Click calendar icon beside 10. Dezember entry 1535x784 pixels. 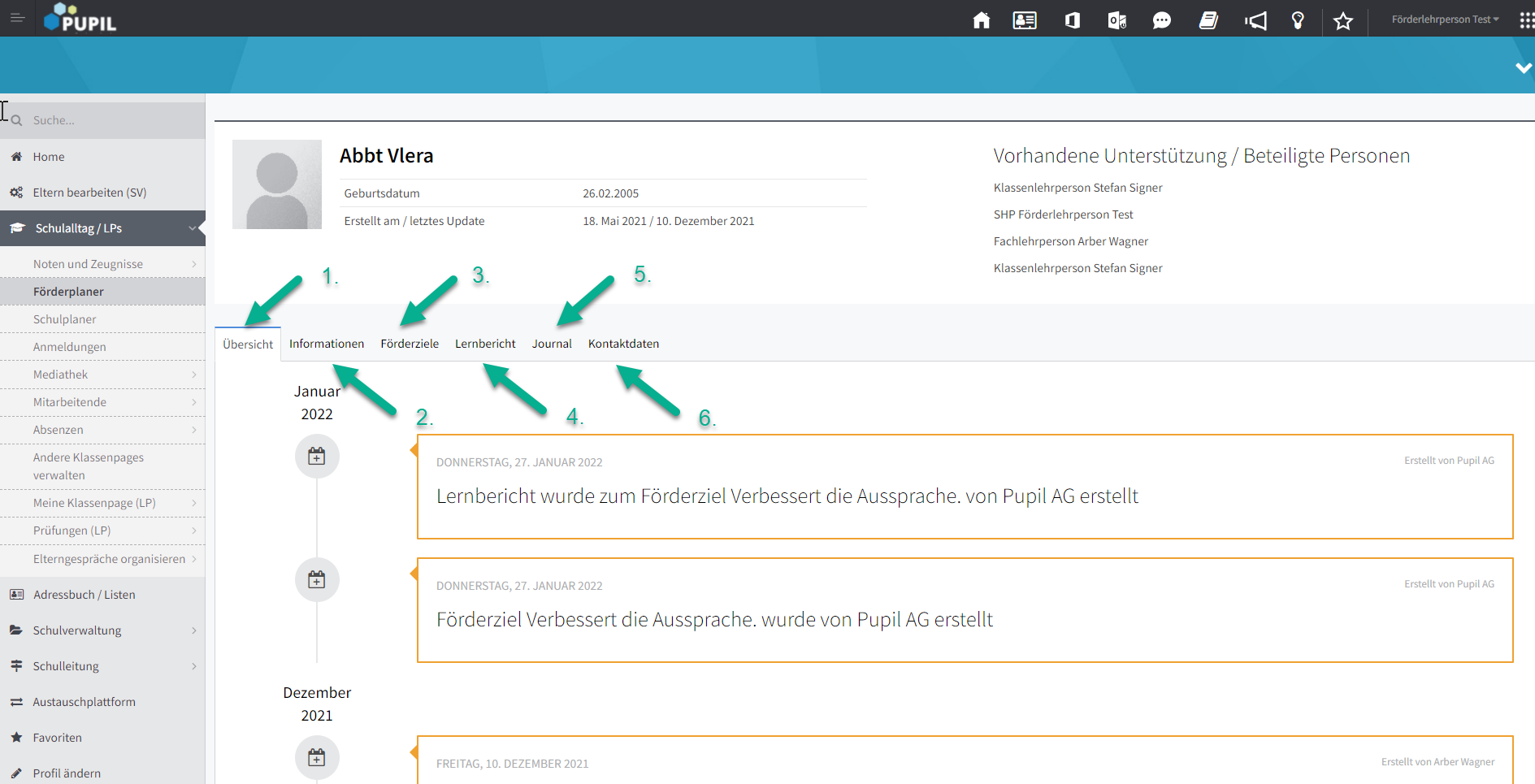[317, 758]
